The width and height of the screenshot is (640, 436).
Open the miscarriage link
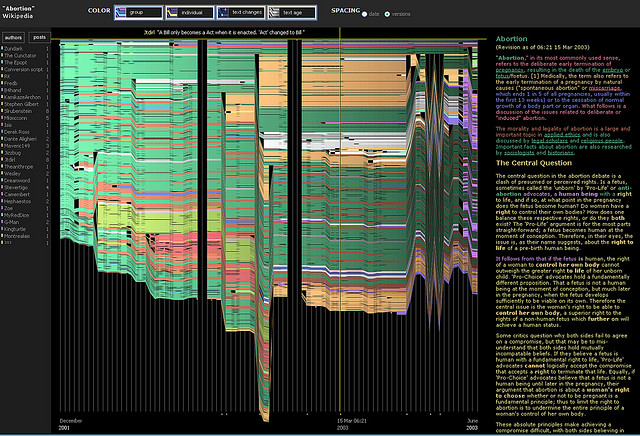[604, 88]
